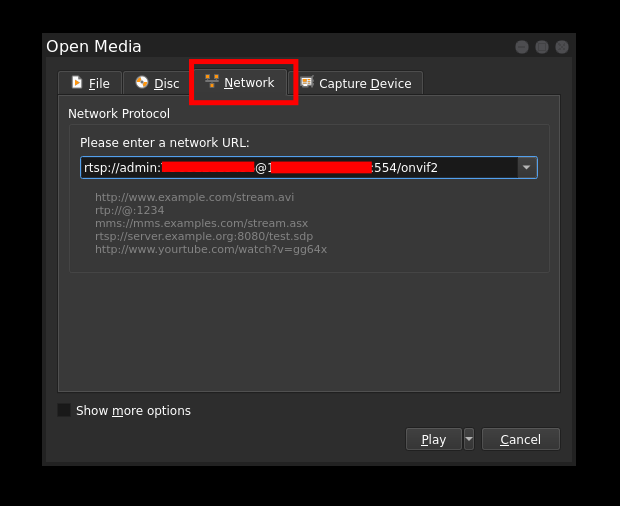Maximize the Open Media dialog
This screenshot has height=506, width=620.
pyautogui.click(x=542, y=47)
